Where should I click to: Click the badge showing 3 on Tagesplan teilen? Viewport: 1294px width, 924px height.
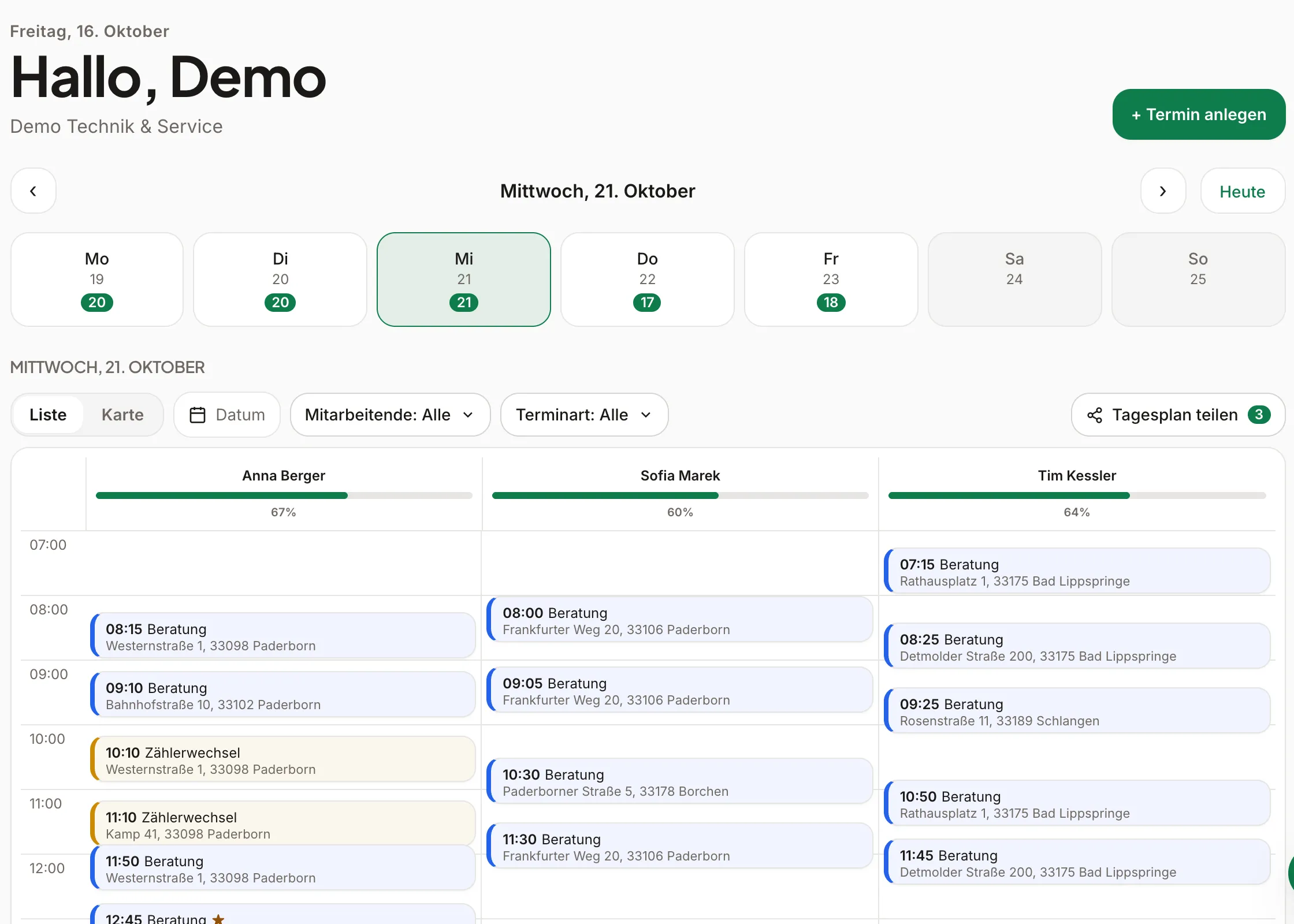pos(1259,415)
